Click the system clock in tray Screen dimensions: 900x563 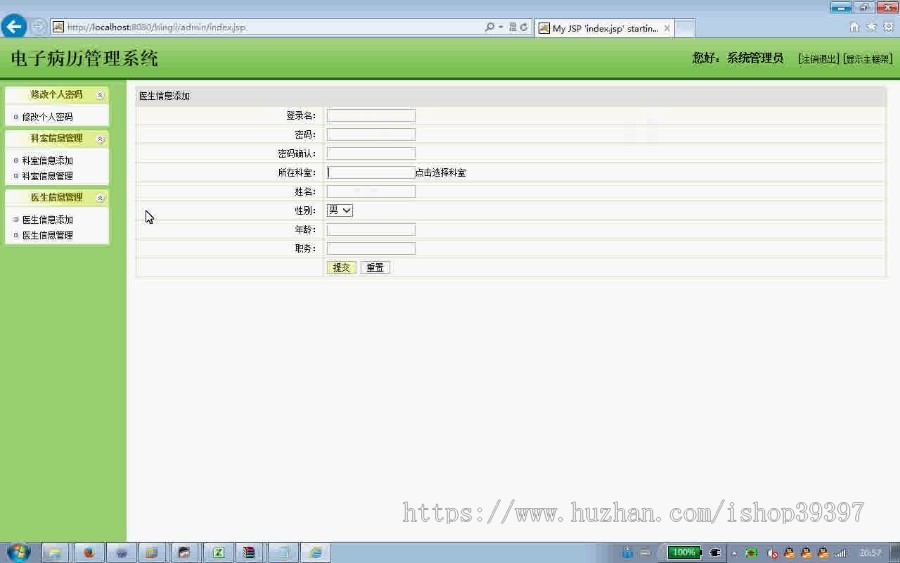[x=870, y=553]
